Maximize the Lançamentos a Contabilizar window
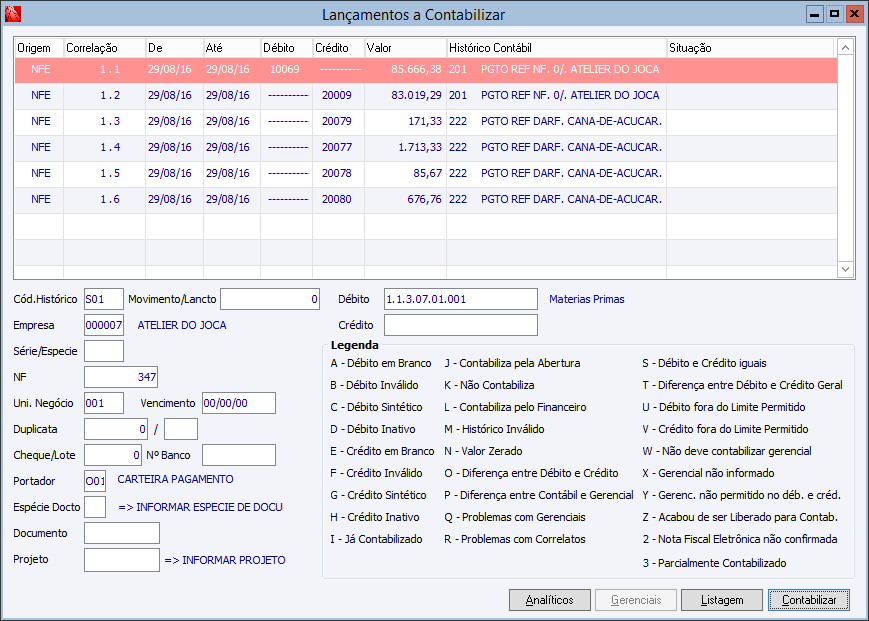 (834, 14)
